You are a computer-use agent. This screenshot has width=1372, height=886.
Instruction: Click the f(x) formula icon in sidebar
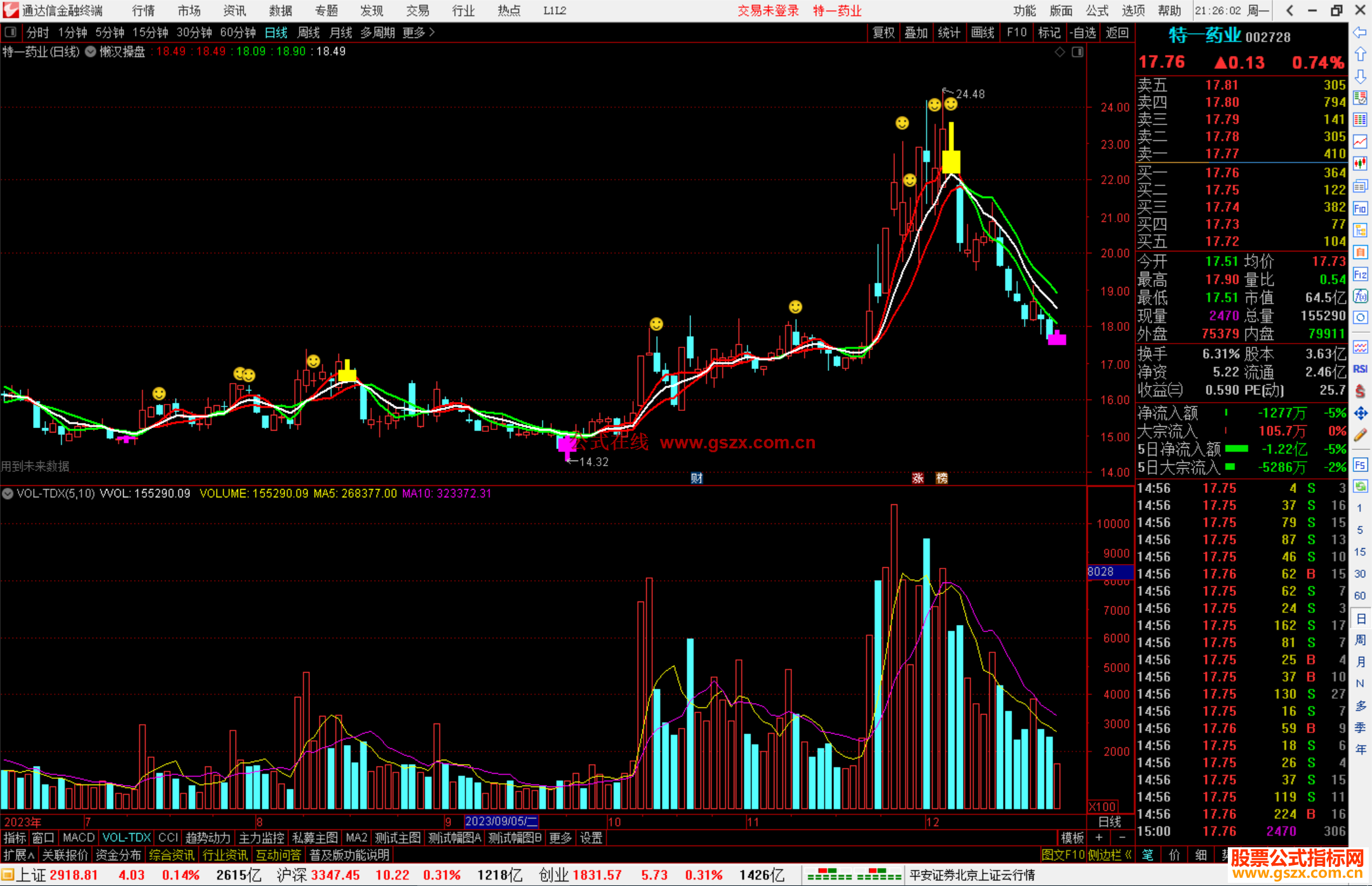(1360, 296)
